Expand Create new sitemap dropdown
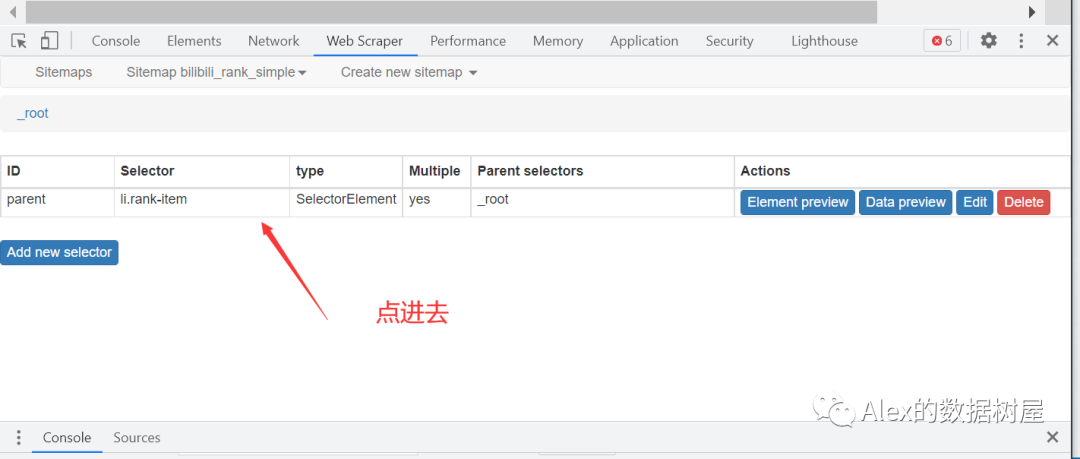1080x459 pixels. pos(409,72)
